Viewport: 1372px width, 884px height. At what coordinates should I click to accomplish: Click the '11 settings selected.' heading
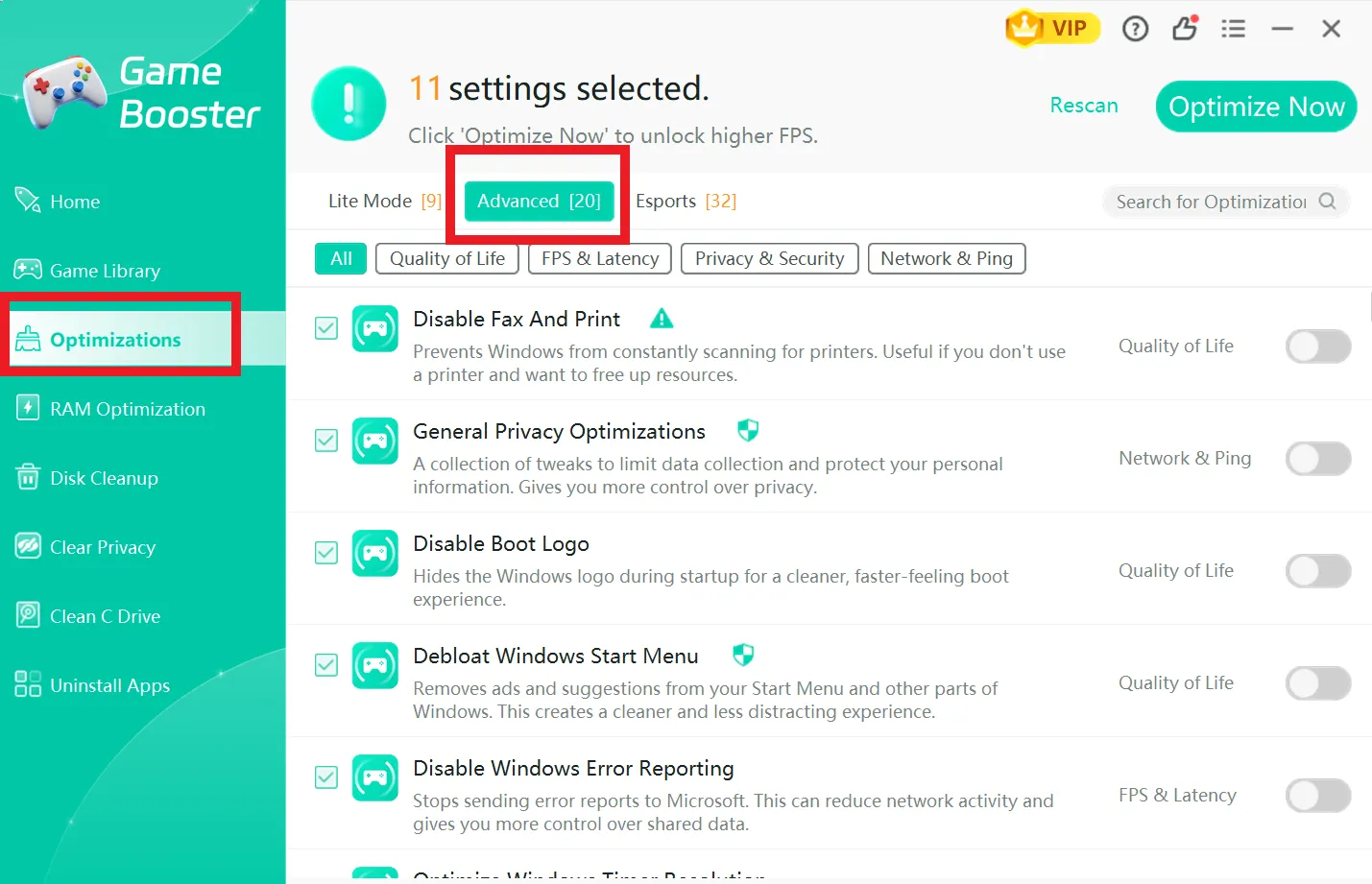(559, 88)
